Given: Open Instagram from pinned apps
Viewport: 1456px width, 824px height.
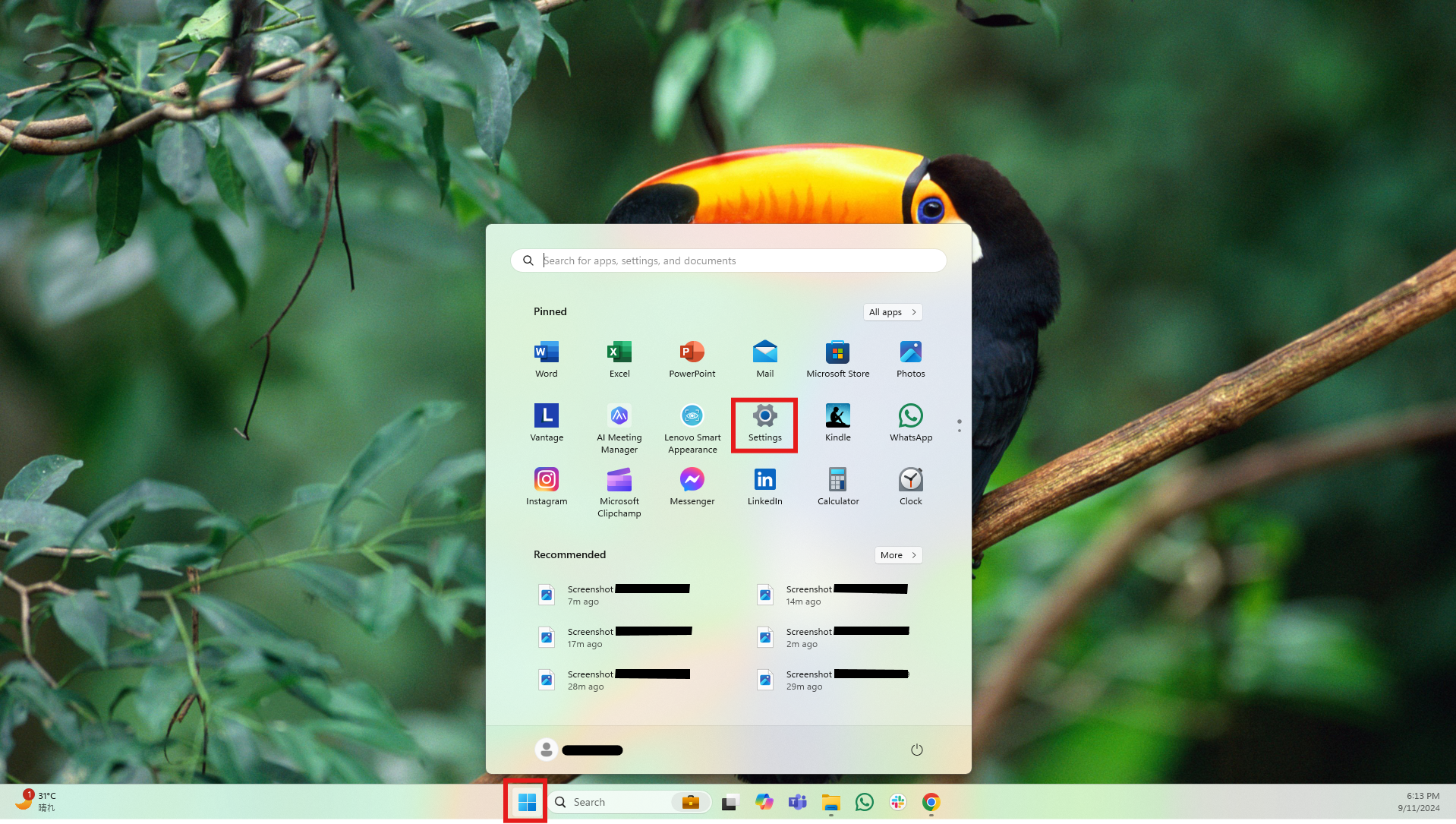Looking at the screenshot, I should 546,486.
